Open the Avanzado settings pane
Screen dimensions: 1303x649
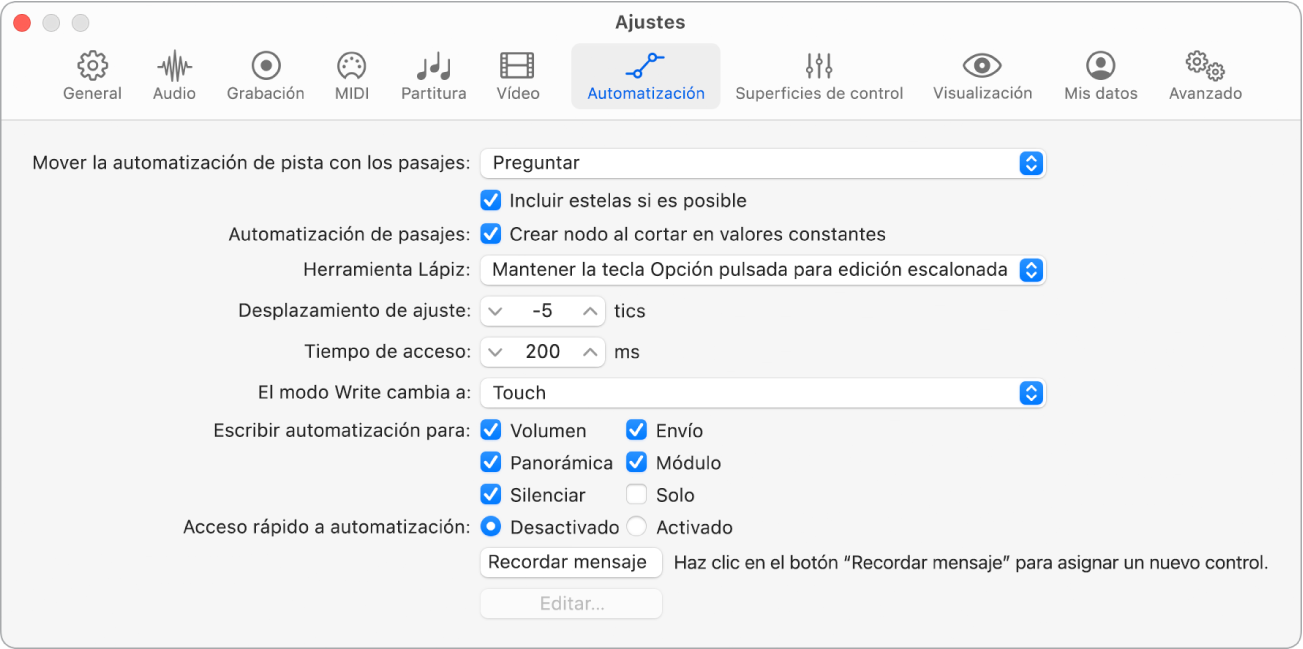click(x=1204, y=75)
